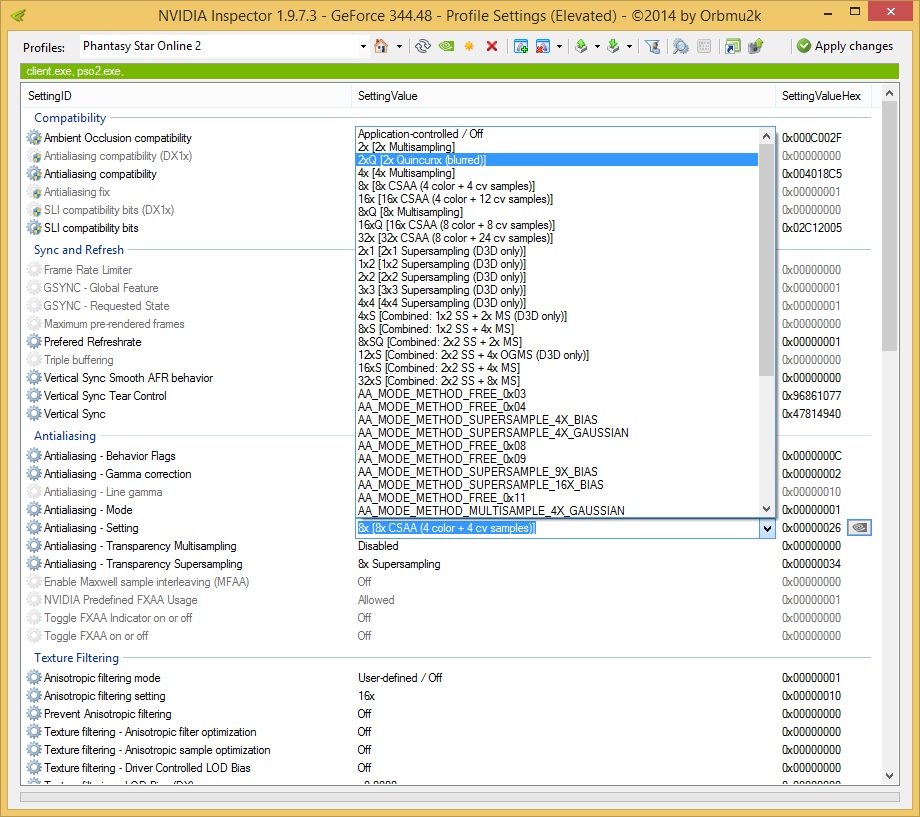Pick '8xSQ [Combined: 2x2 SS + 2x MS]'

pos(557,342)
